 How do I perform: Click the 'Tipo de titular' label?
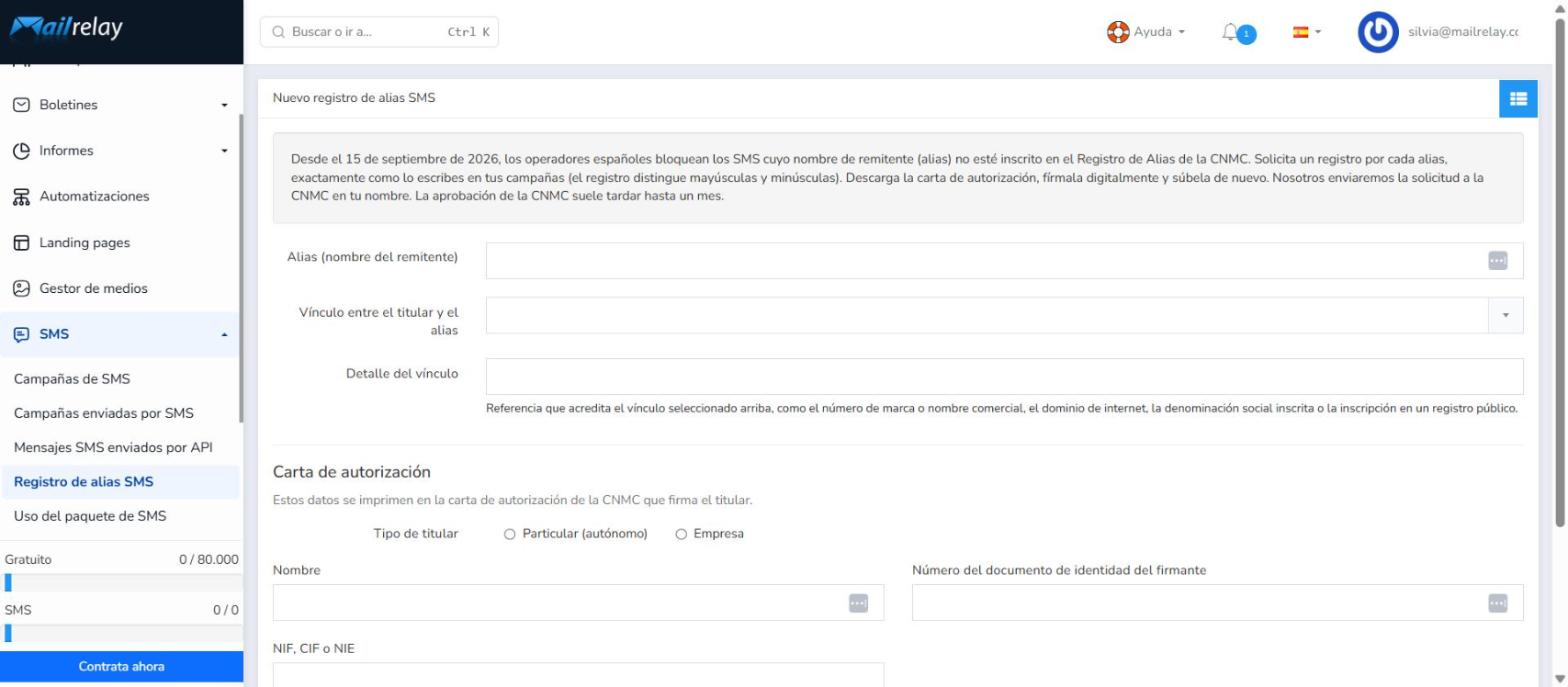(416, 534)
